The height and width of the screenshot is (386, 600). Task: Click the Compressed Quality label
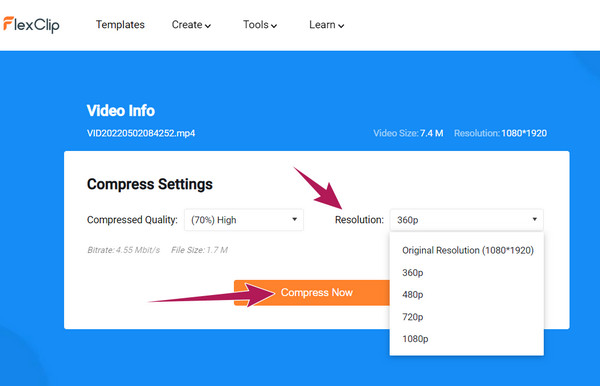tap(132, 220)
